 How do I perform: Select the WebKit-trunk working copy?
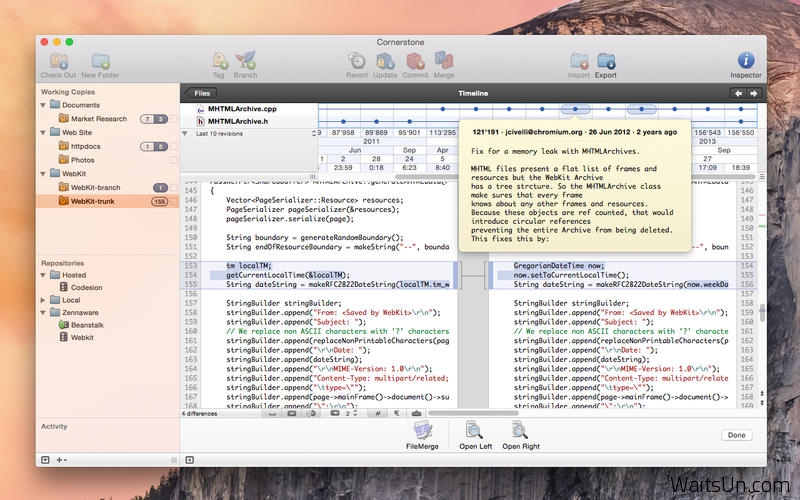click(108, 202)
